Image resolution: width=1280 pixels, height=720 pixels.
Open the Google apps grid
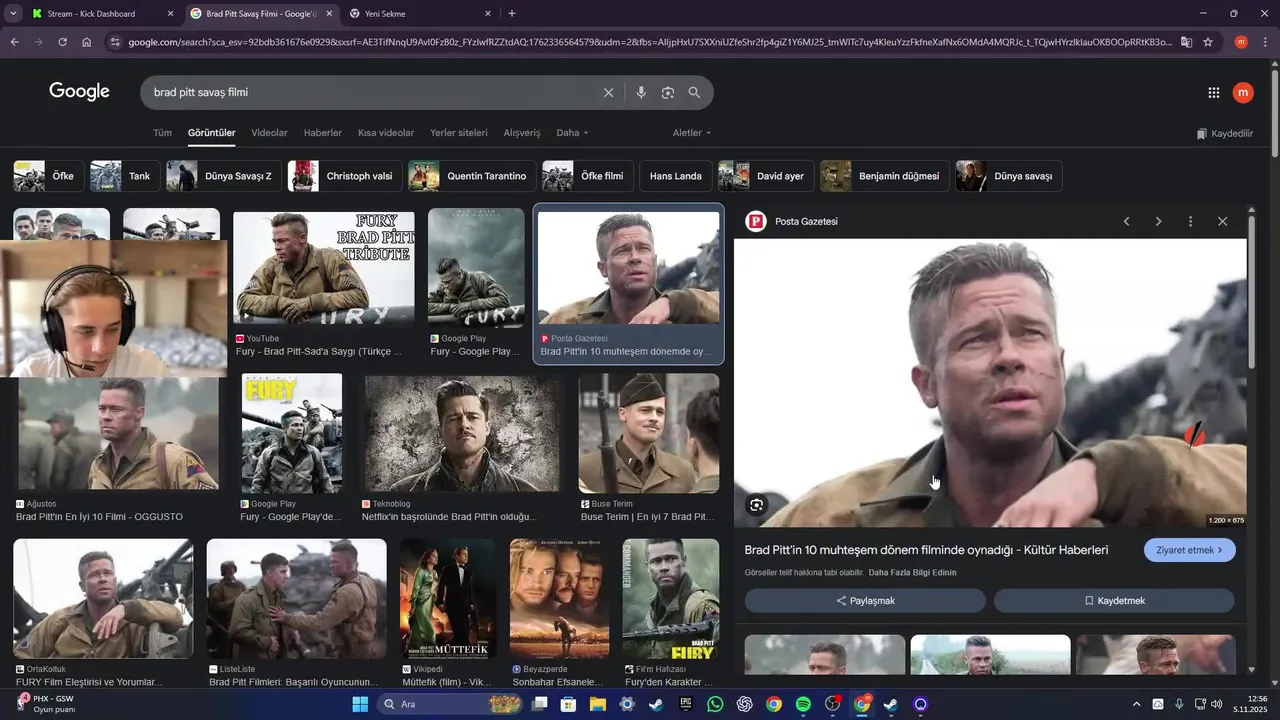(x=1214, y=92)
